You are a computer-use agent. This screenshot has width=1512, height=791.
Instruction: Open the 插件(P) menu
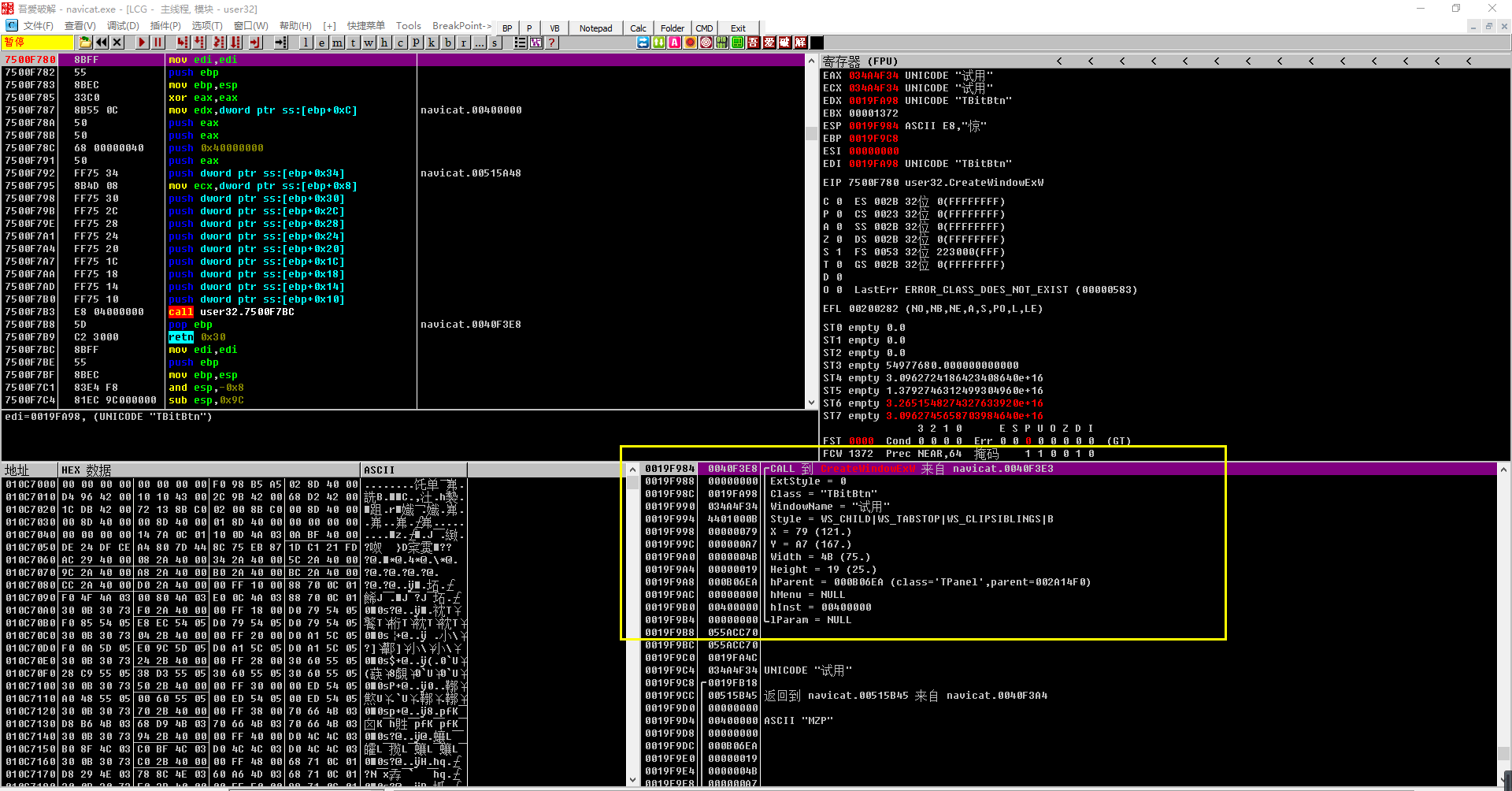(x=165, y=26)
